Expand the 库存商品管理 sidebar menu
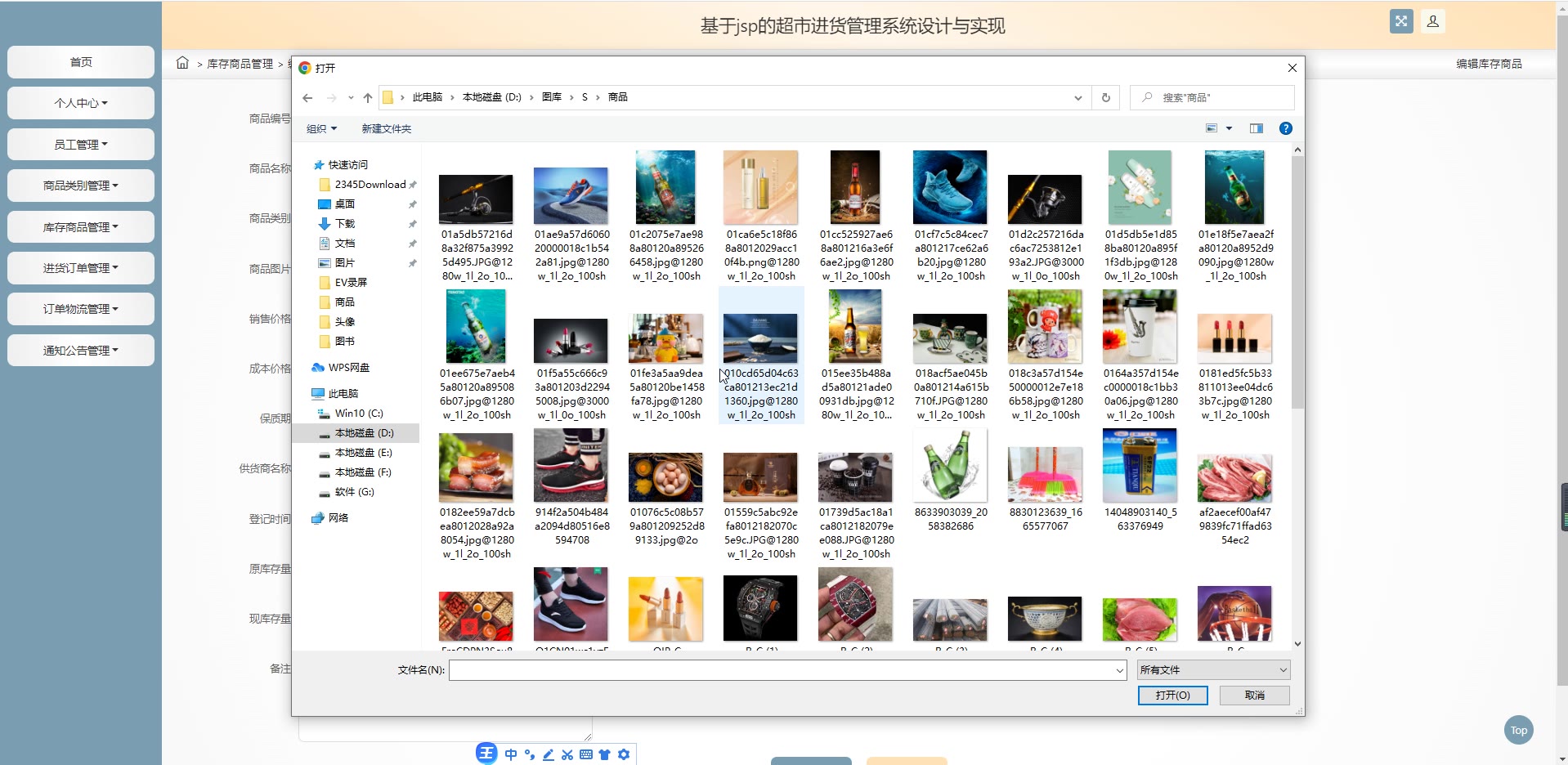 click(80, 227)
